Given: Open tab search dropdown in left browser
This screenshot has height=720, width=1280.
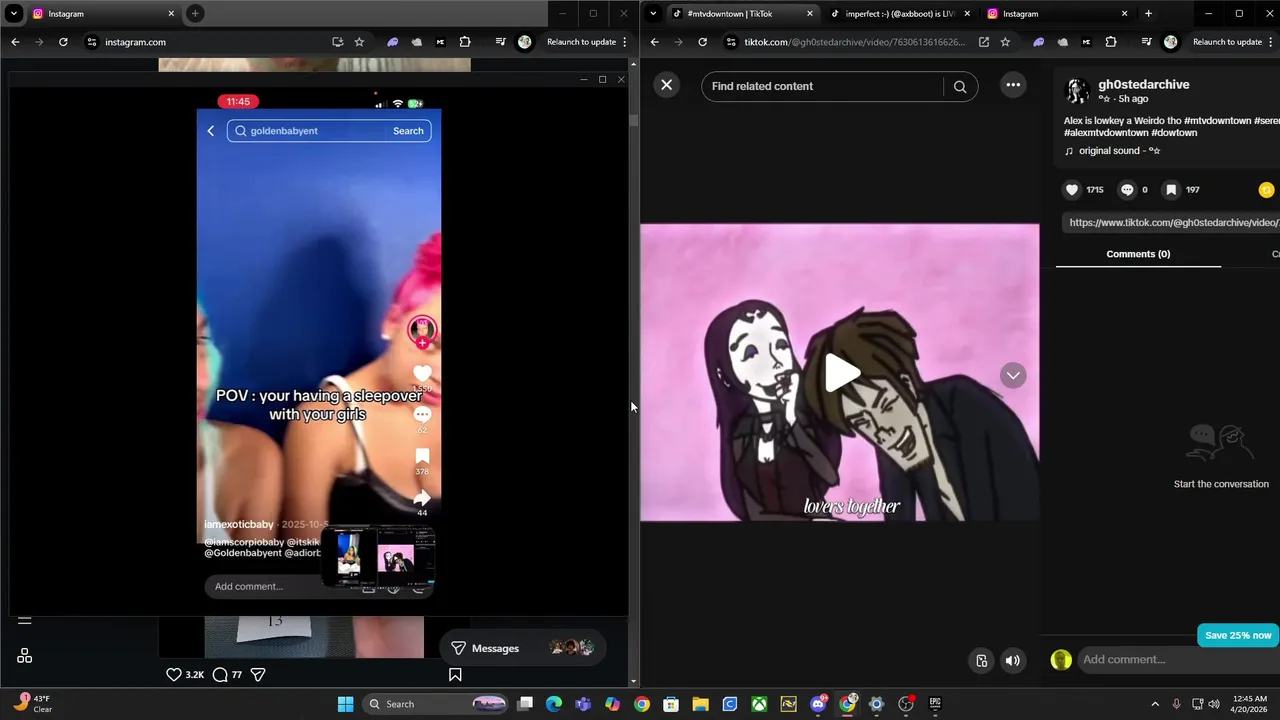Looking at the screenshot, I should 14,14.
